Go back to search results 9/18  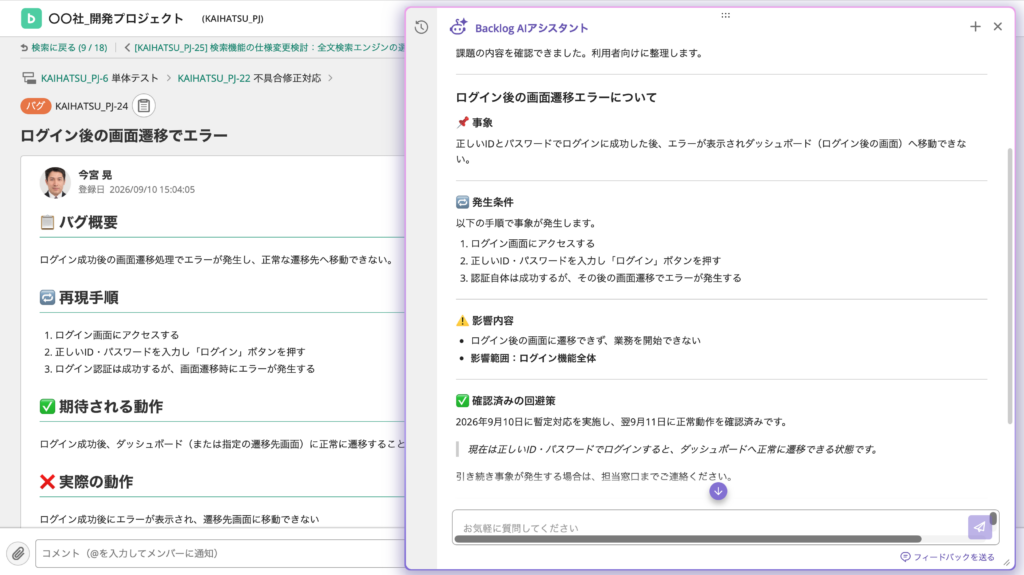pos(64,48)
